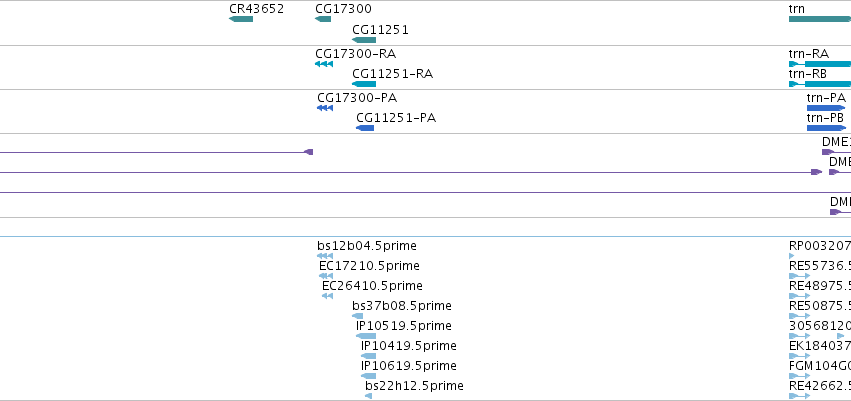The height and width of the screenshot is (401, 851).
Task: Select the trn-RA transcript feature
Action: pyautogui.click(x=820, y=64)
